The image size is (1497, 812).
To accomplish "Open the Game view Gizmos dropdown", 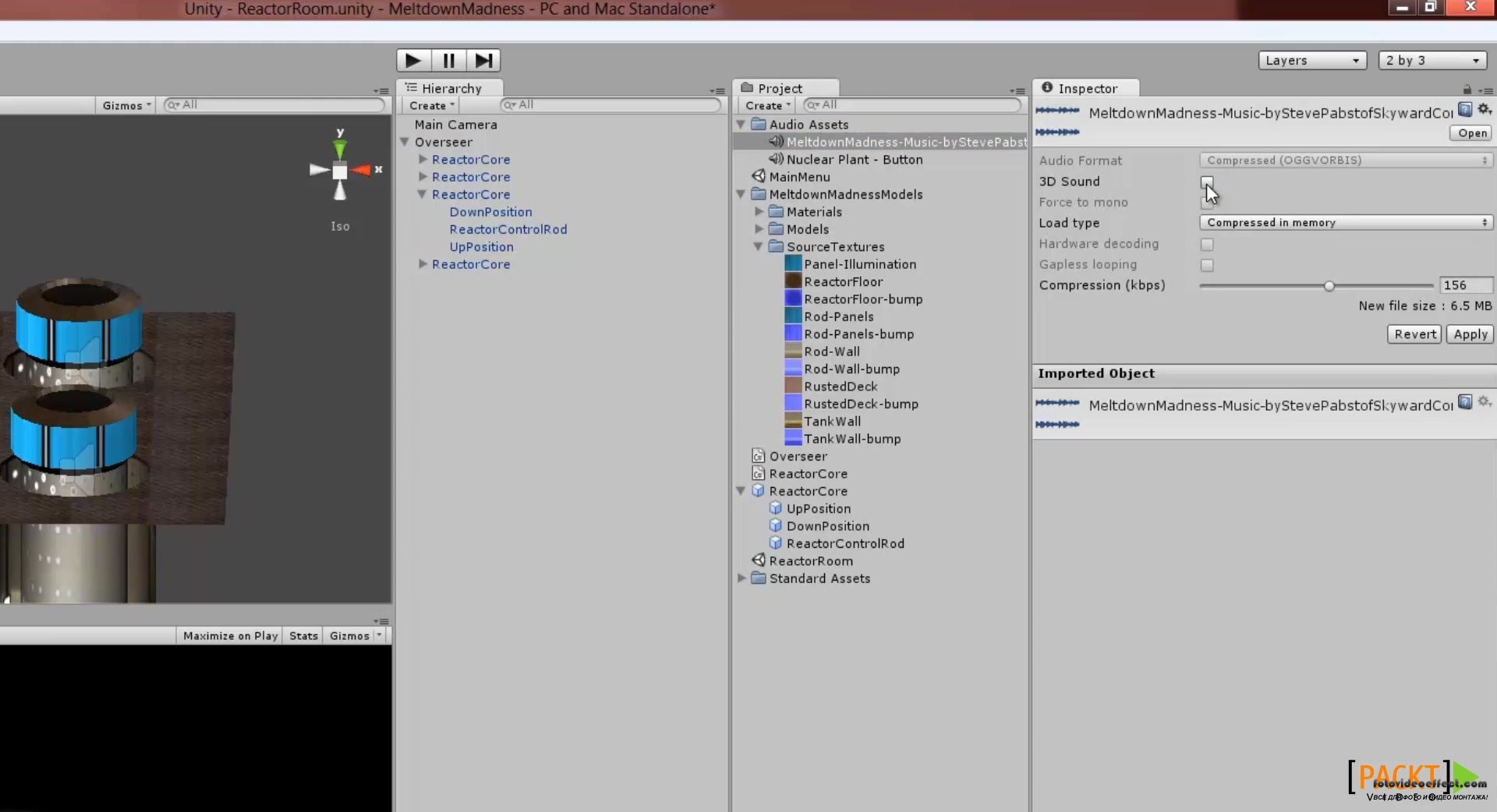I will (356, 636).
